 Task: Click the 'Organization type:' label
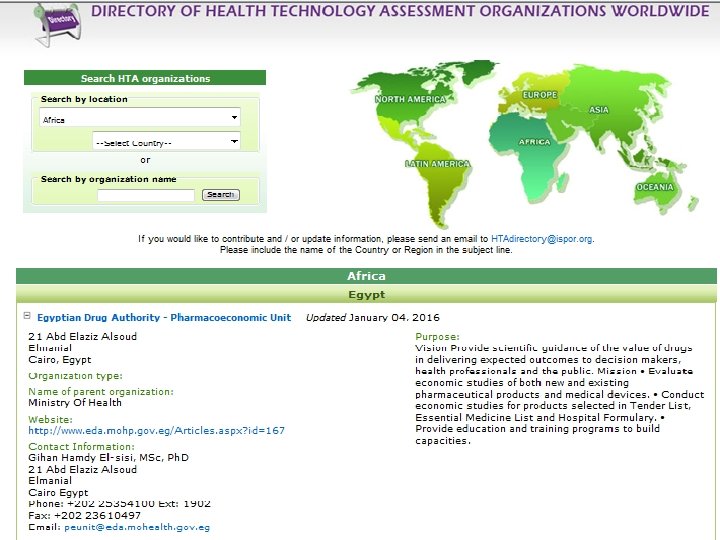tap(75, 376)
